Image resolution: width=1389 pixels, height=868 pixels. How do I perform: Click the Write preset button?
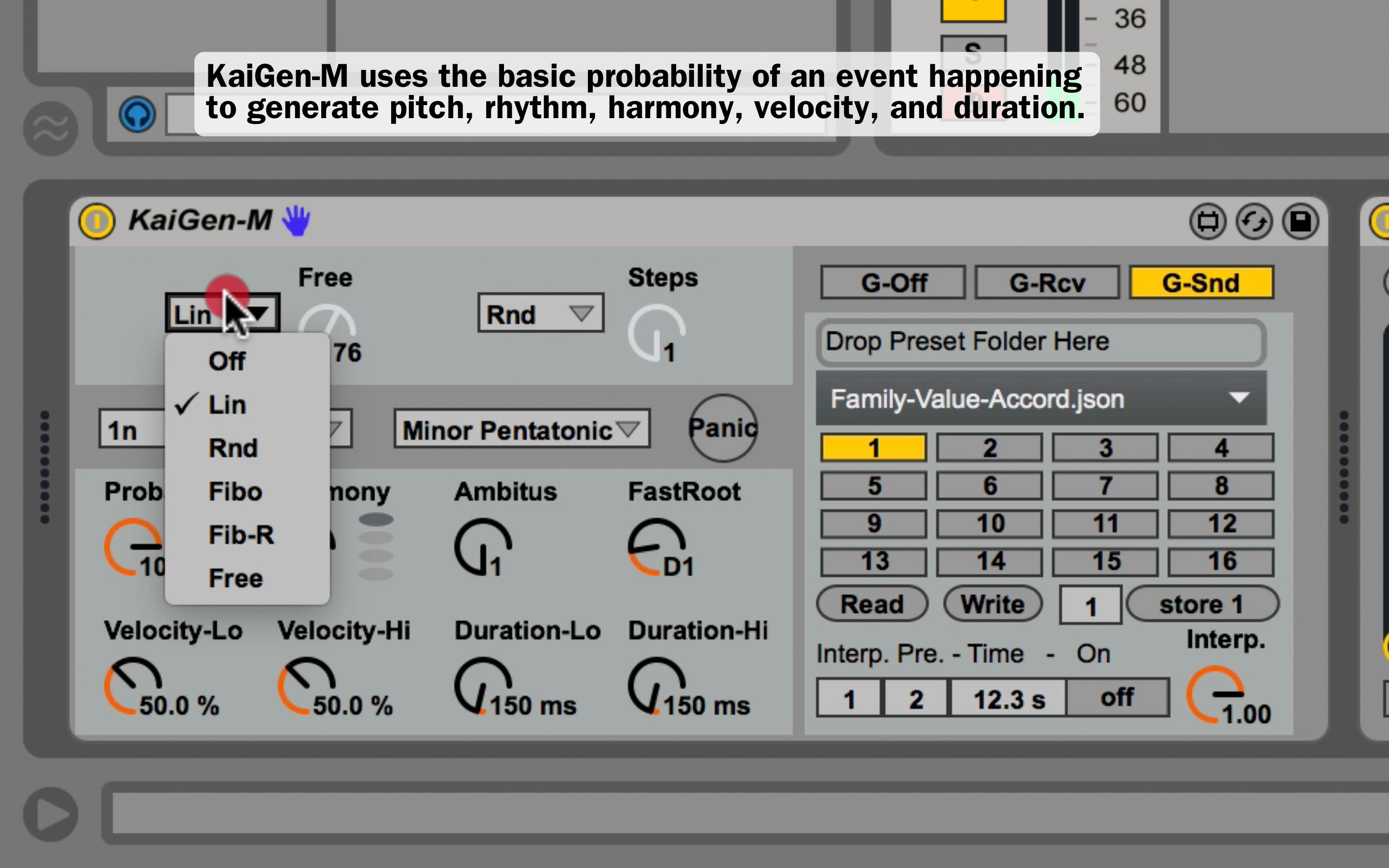993,604
